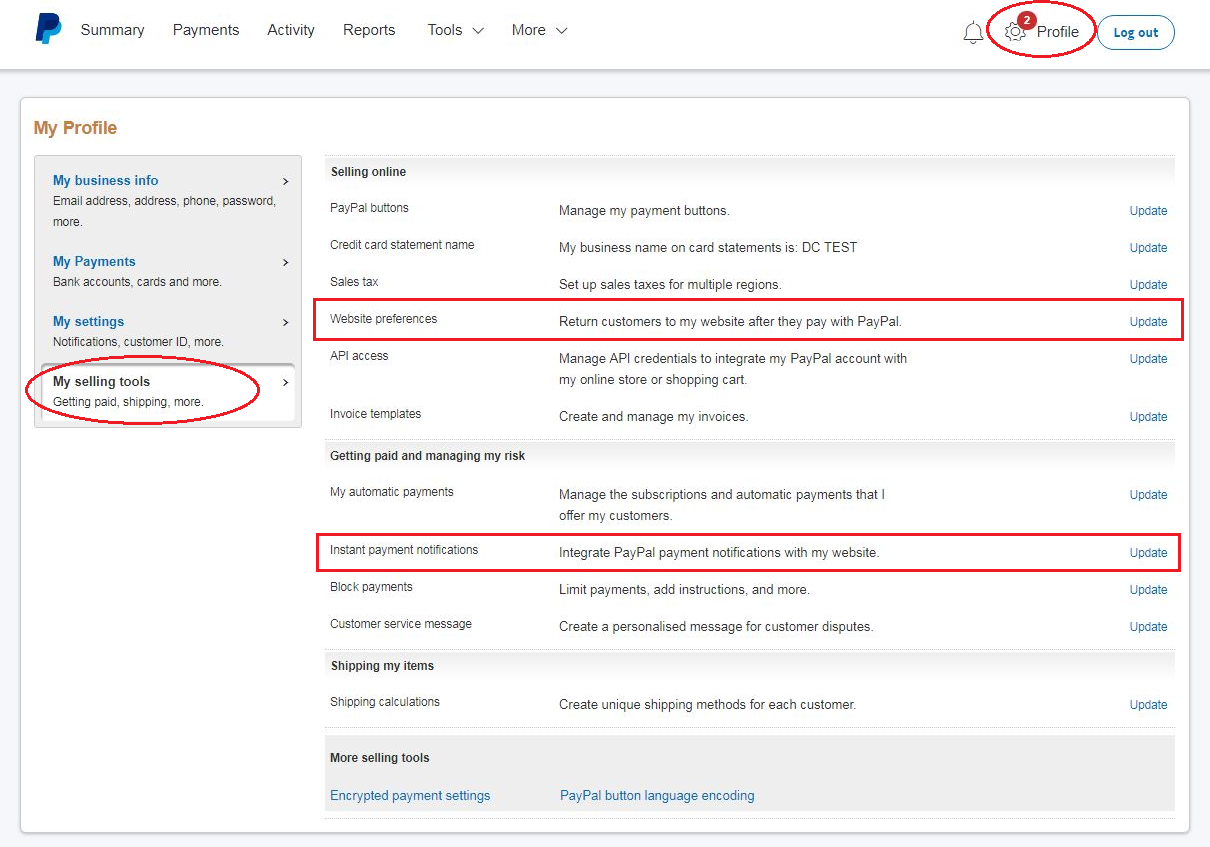Update Website preferences

tap(1148, 322)
